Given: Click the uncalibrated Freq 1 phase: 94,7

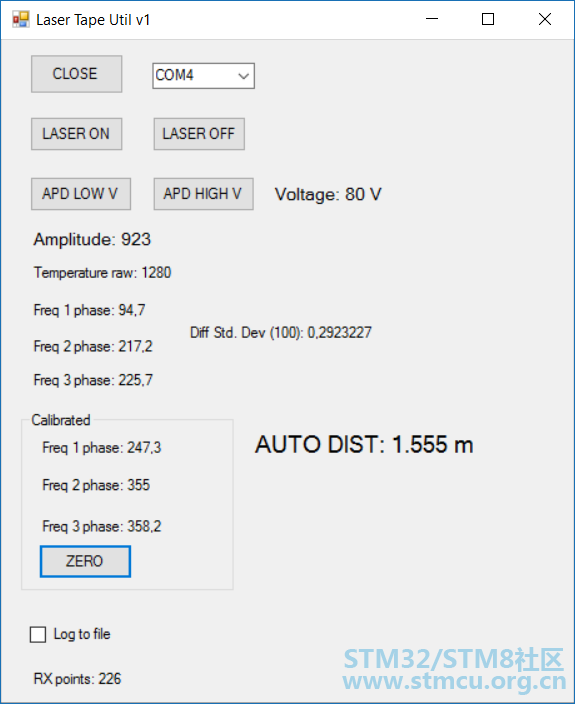Looking at the screenshot, I should (x=89, y=310).
